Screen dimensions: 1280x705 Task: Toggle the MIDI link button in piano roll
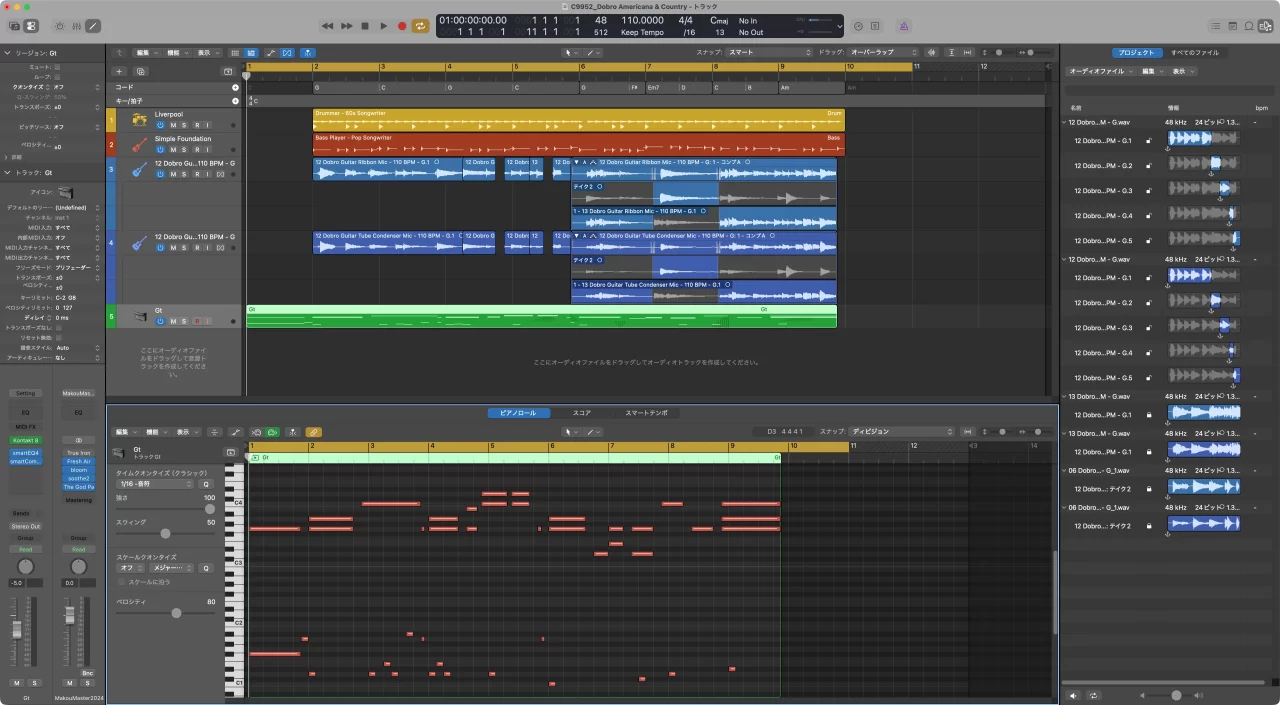coord(313,432)
